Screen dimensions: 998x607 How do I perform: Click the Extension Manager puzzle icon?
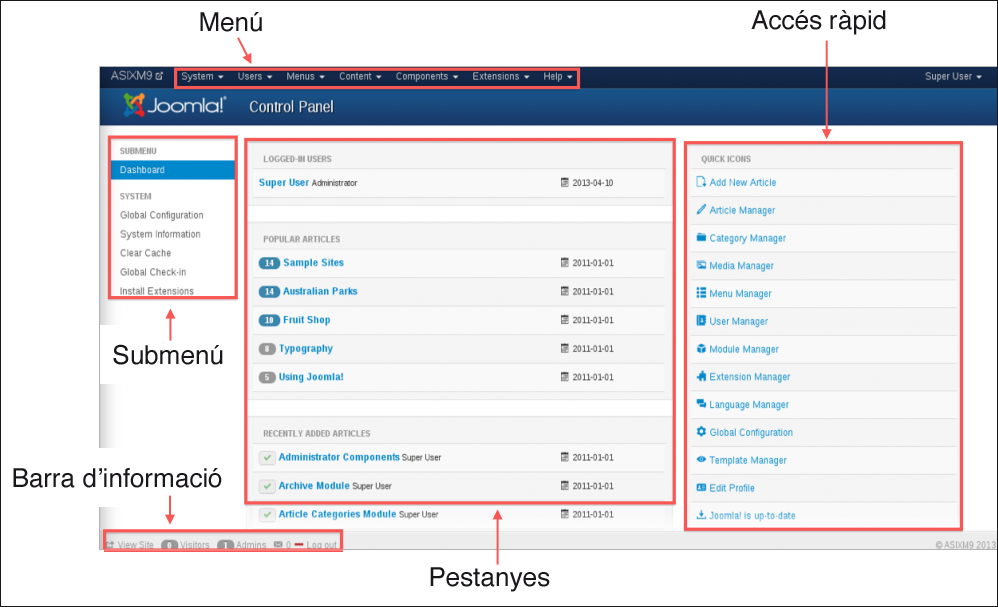click(x=701, y=376)
